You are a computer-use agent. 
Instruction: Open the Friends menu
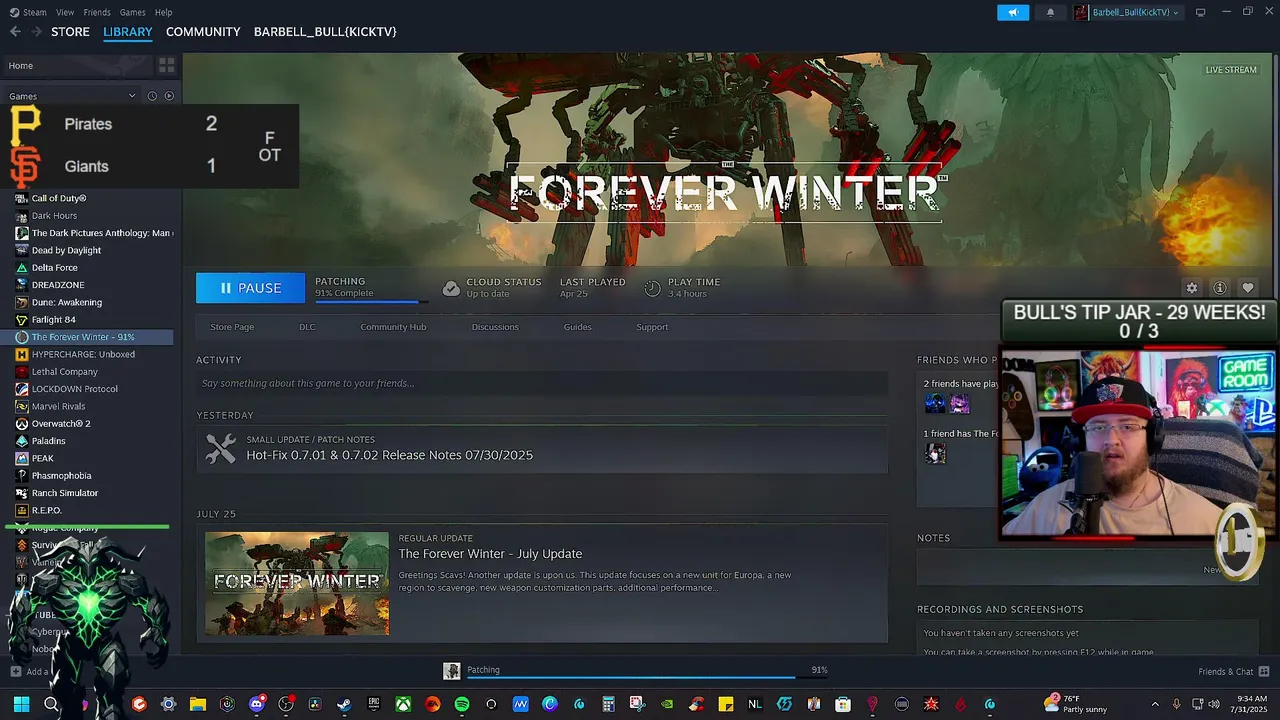[x=97, y=12]
